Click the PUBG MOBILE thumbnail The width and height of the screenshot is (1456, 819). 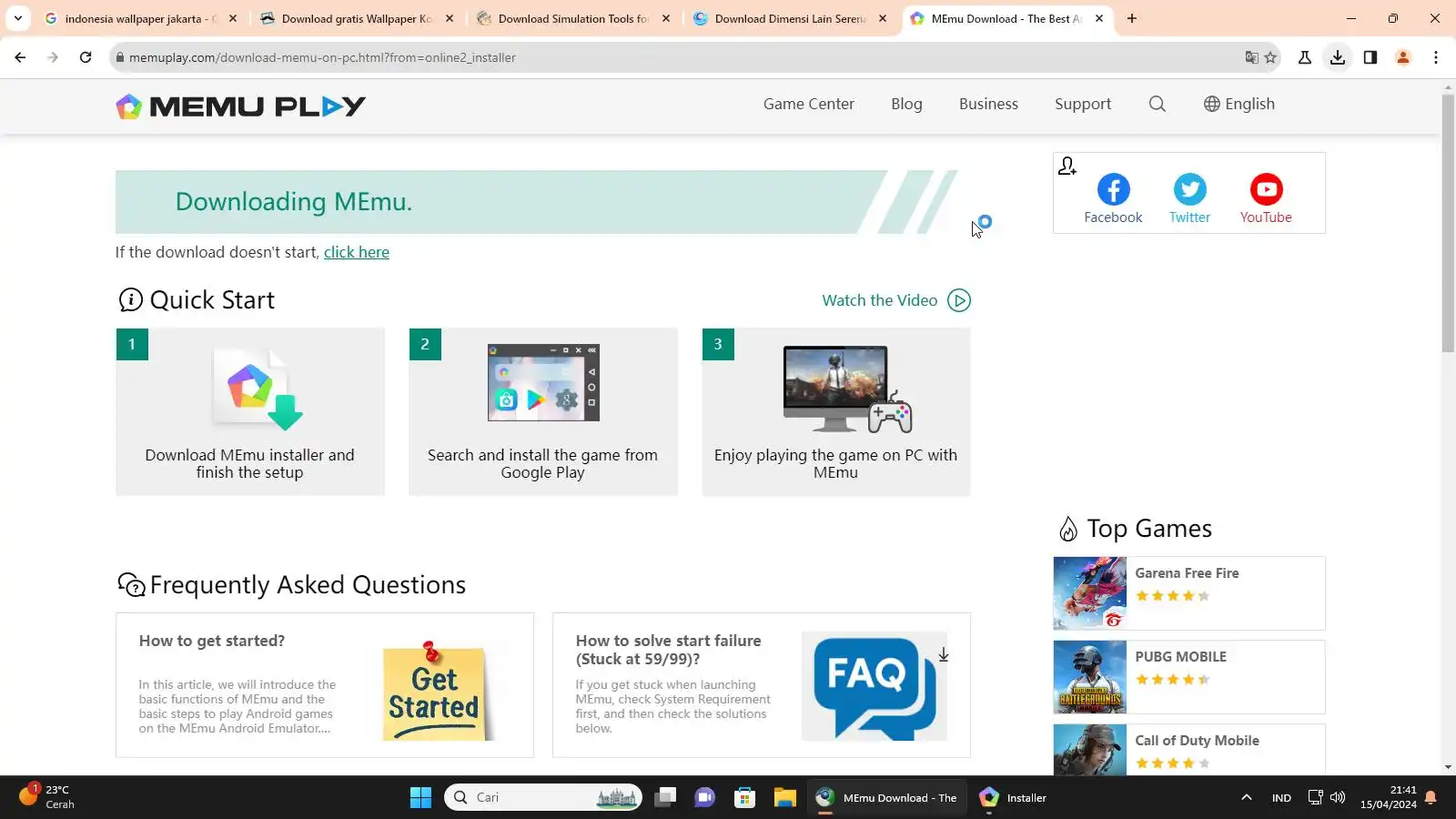(x=1089, y=677)
